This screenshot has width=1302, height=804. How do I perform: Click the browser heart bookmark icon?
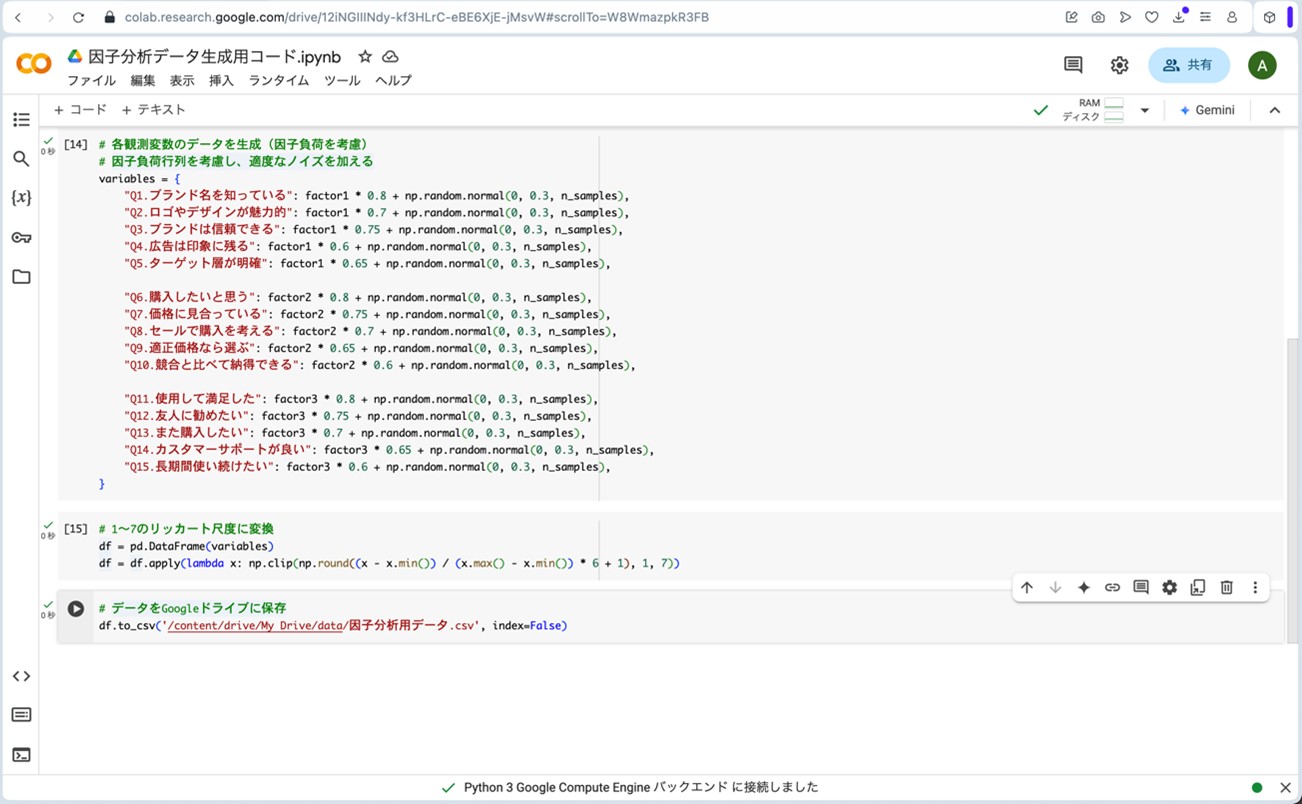click(x=1152, y=17)
